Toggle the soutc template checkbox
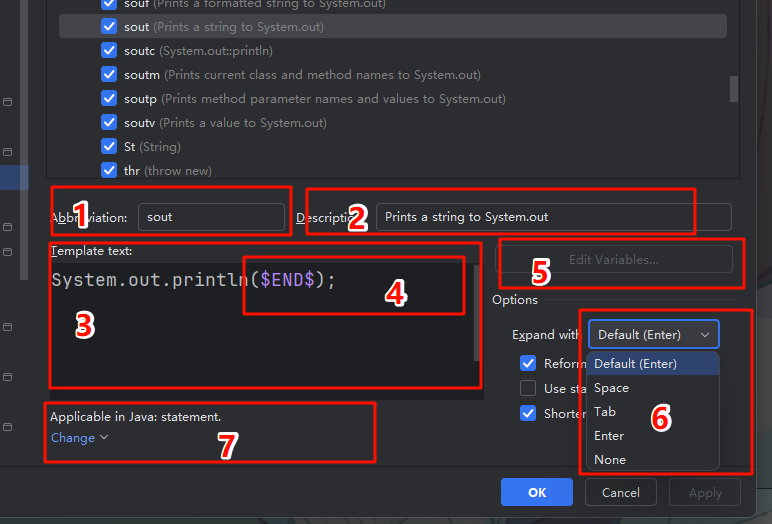 click(x=109, y=51)
